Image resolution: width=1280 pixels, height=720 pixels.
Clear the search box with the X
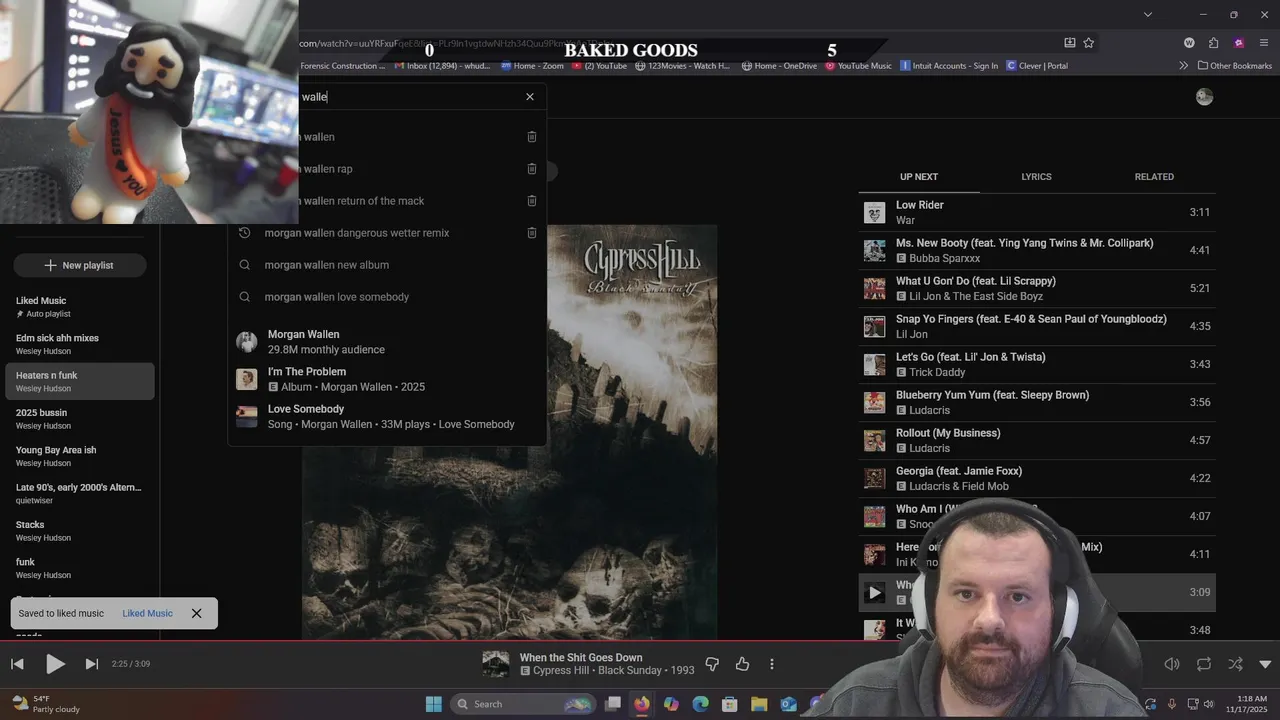[x=530, y=97]
